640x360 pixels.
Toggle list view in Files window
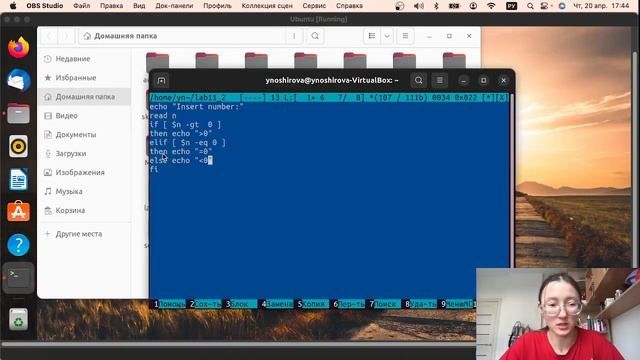372,36
